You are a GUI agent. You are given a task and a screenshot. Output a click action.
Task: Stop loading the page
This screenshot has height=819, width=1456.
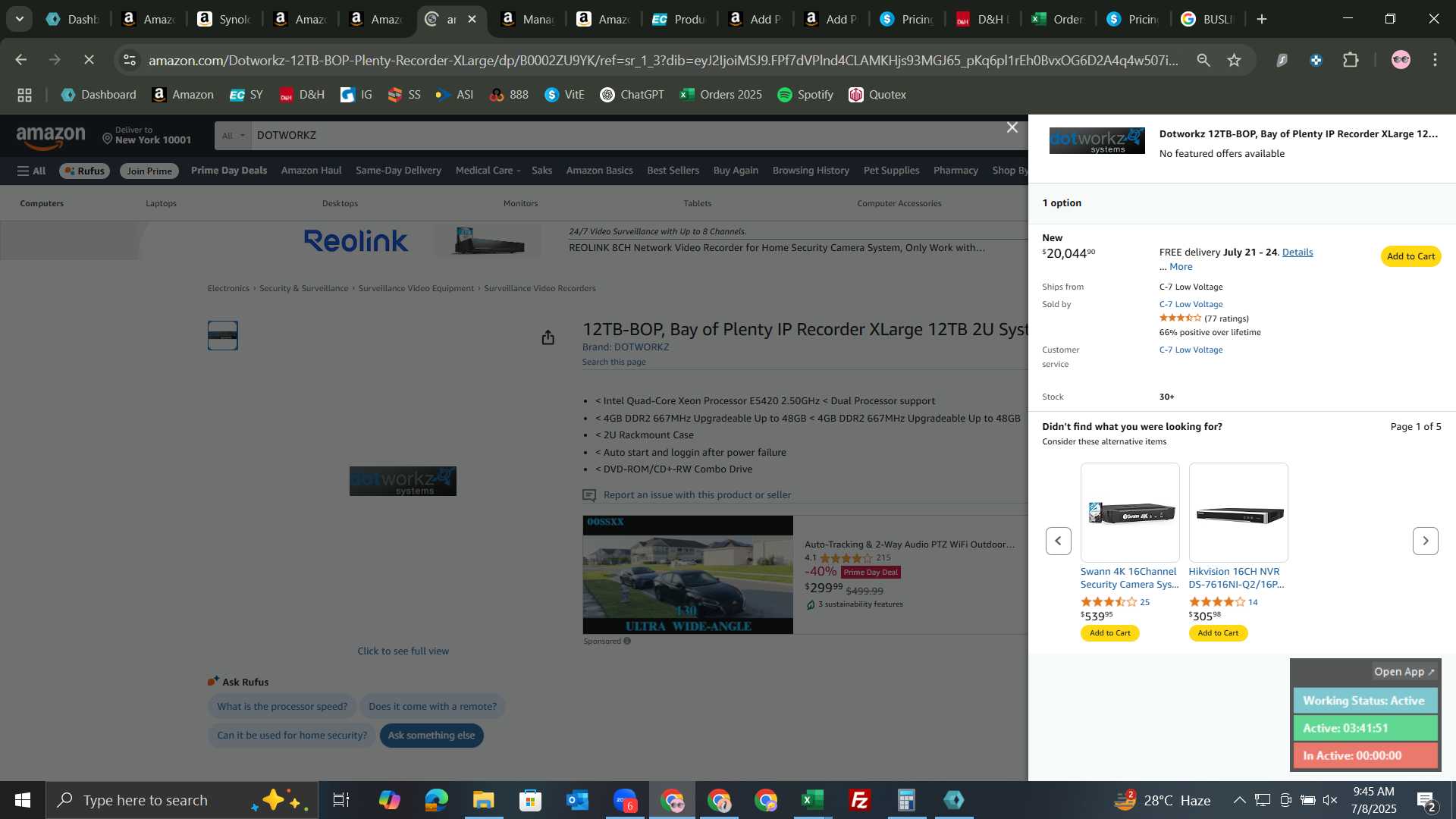pos(89,60)
